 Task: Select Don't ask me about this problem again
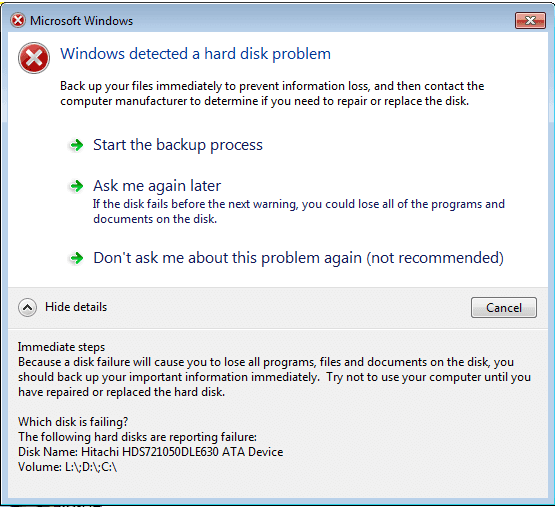298,258
